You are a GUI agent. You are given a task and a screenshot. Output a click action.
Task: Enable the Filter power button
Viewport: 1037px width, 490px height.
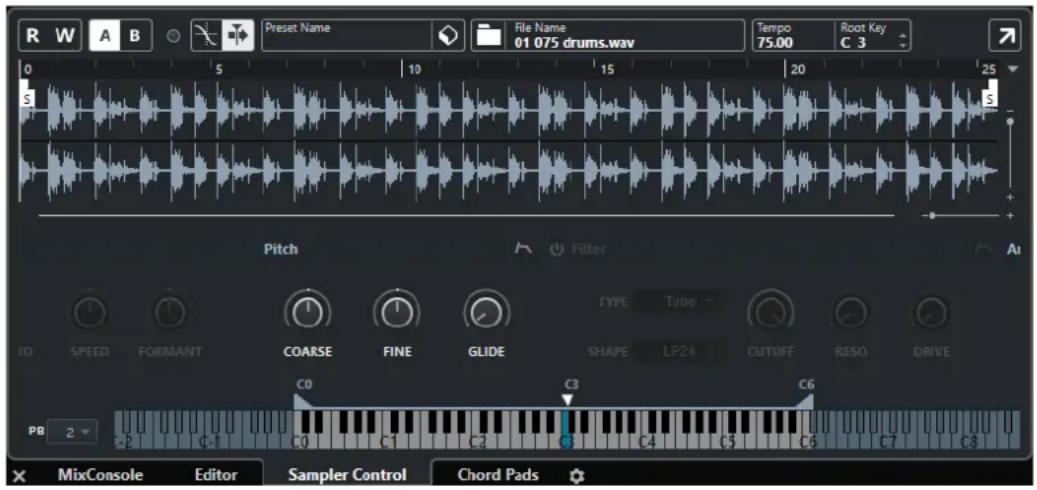tap(557, 249)
